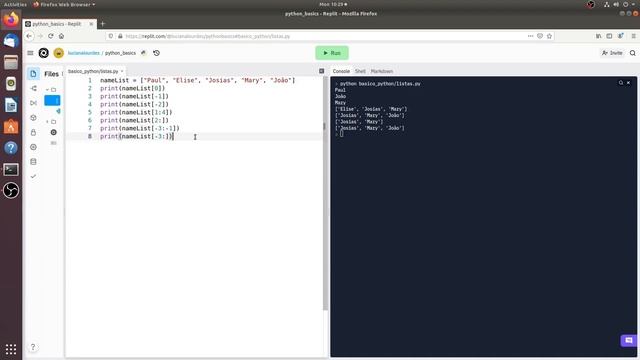Open Replit search magnifier
640x360 pixels.
[x=632, y=53]
